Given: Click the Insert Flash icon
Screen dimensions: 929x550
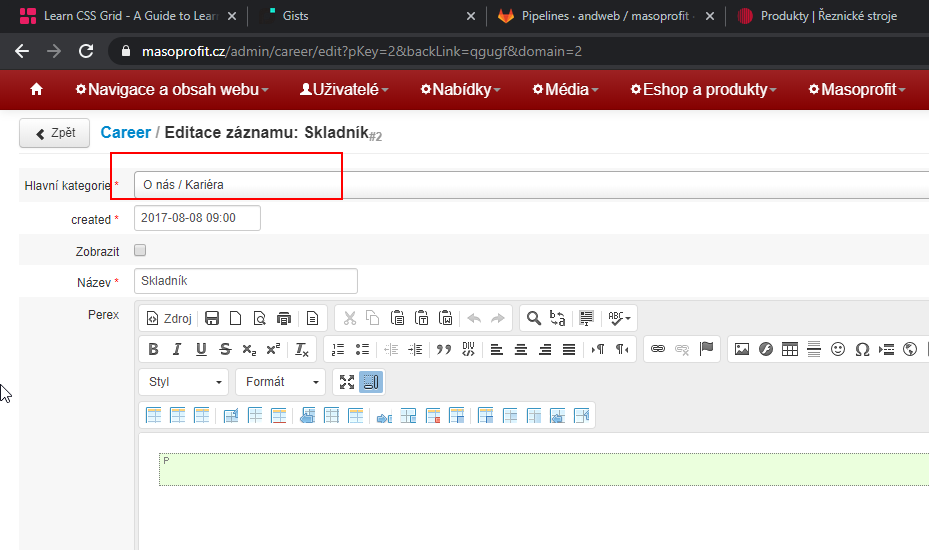Looking at the screenshot, I should coord(766,349).
